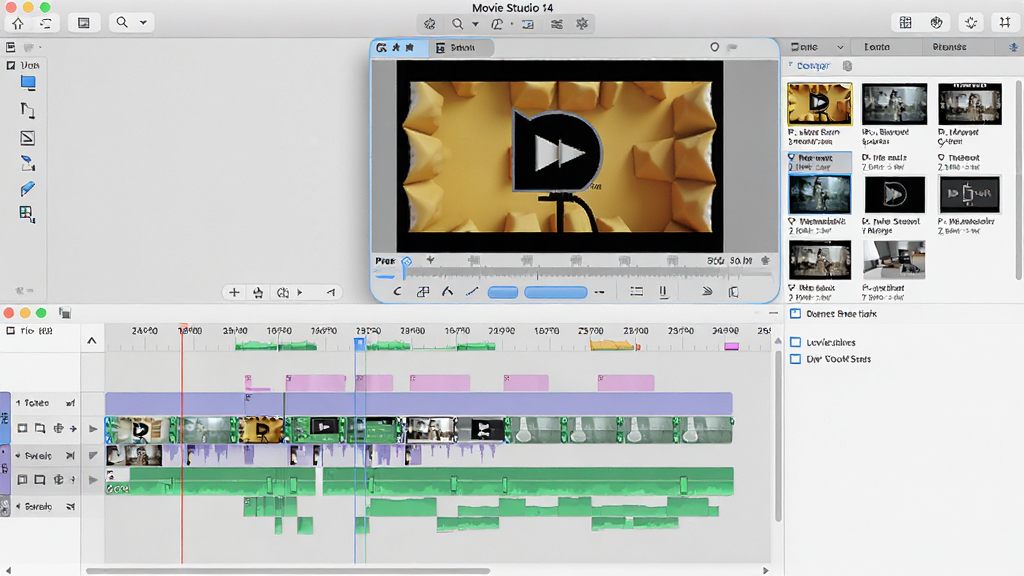Click the short blue pill button under preview
1024x576 pixels.
(503, 293)
